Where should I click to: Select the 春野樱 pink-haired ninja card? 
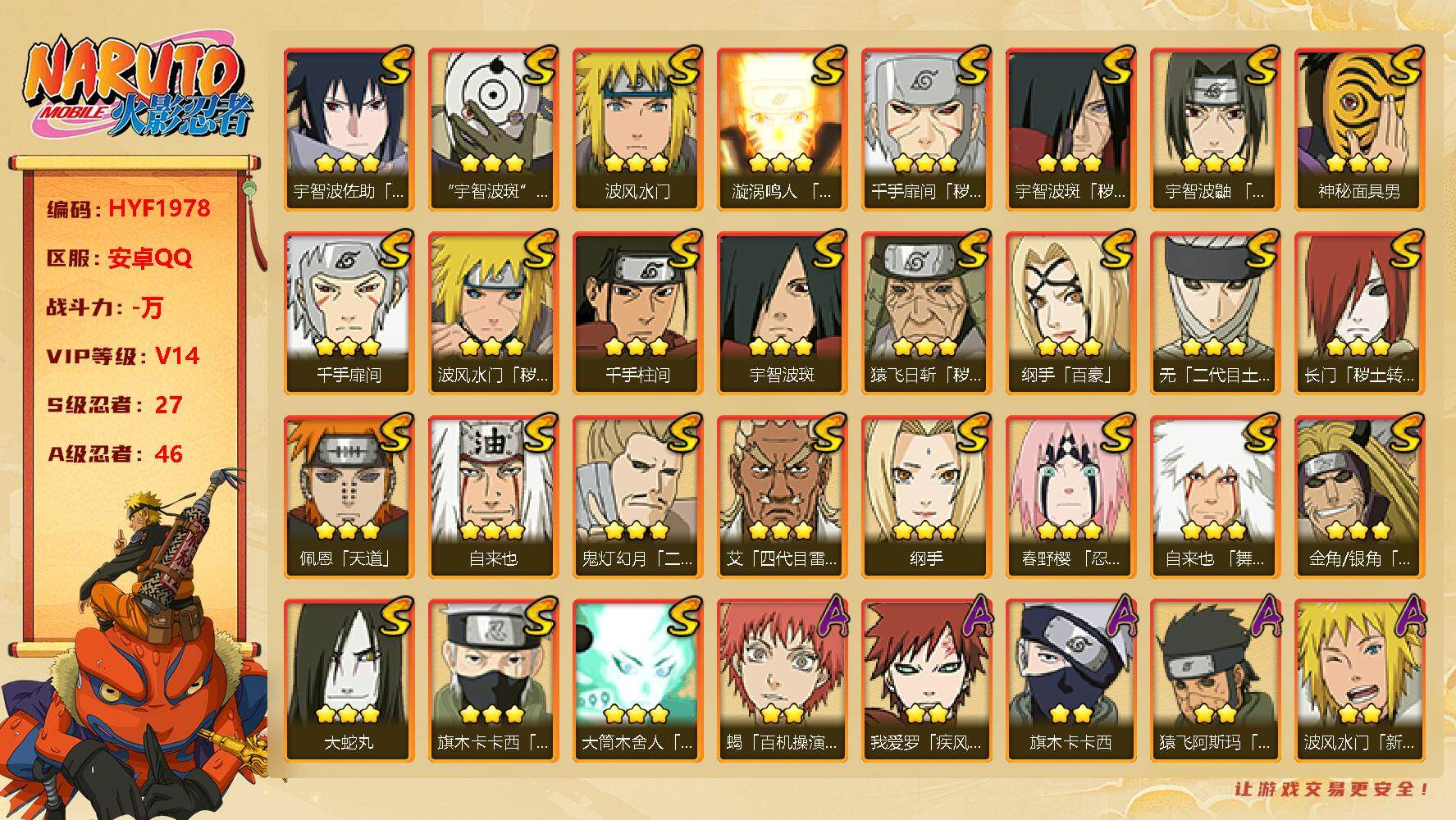coord(1070,497)
